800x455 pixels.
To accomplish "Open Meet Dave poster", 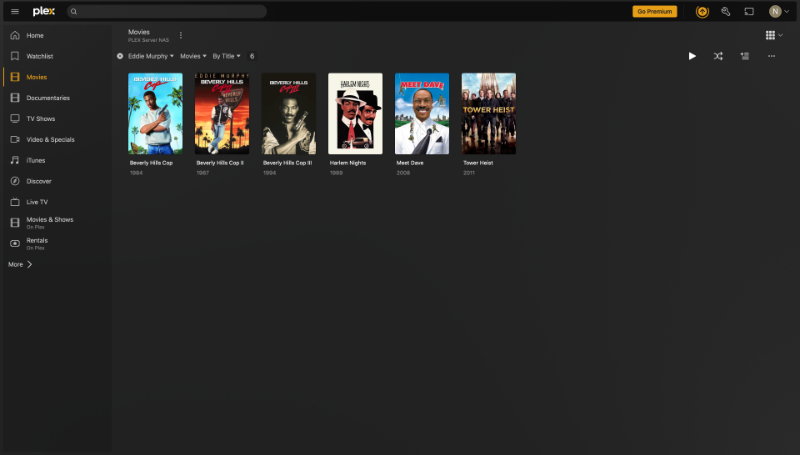I will pyautogui.click(x=422, y=113).
